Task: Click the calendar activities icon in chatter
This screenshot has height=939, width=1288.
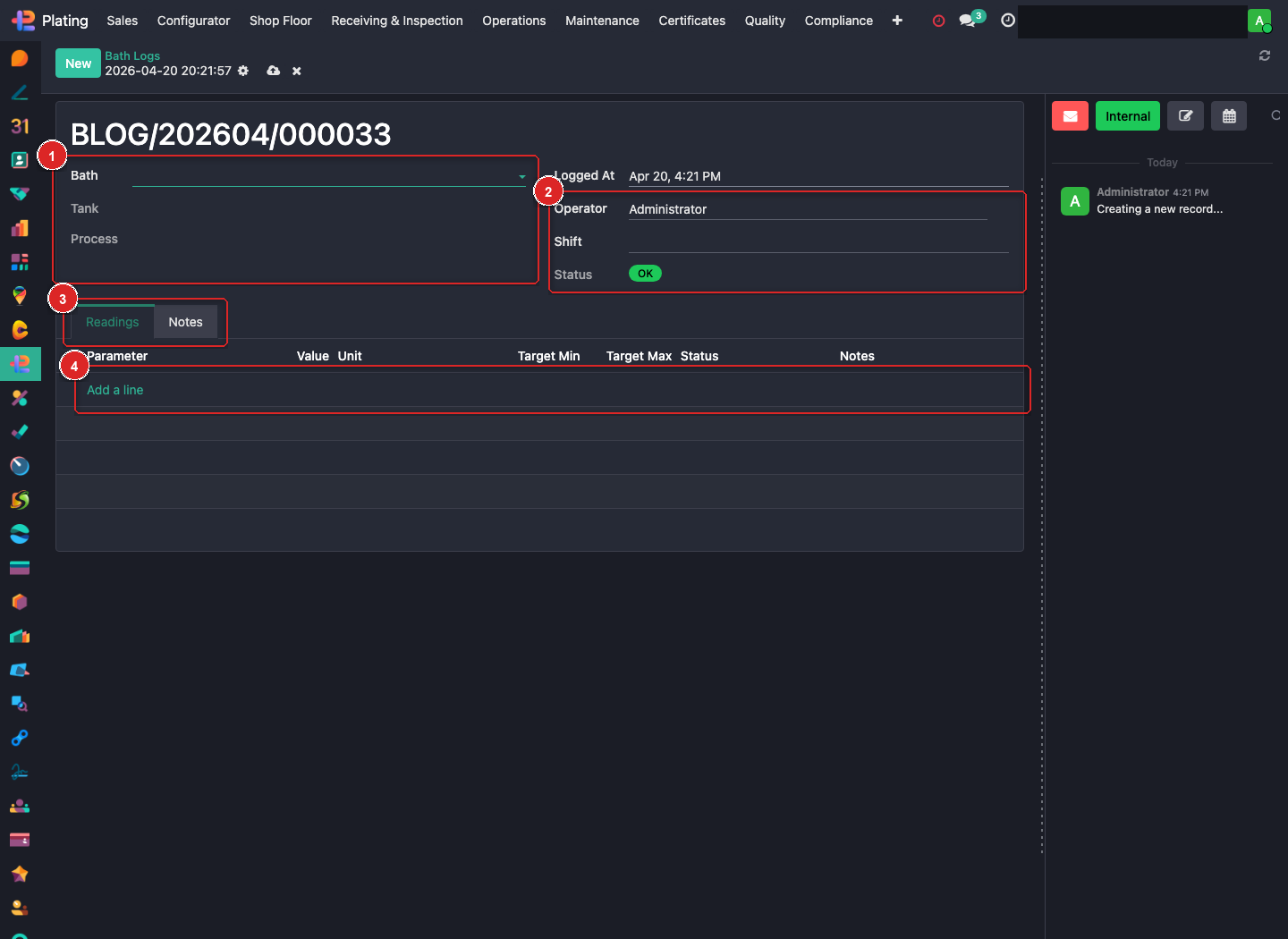Action: [x=1229, y=116]
